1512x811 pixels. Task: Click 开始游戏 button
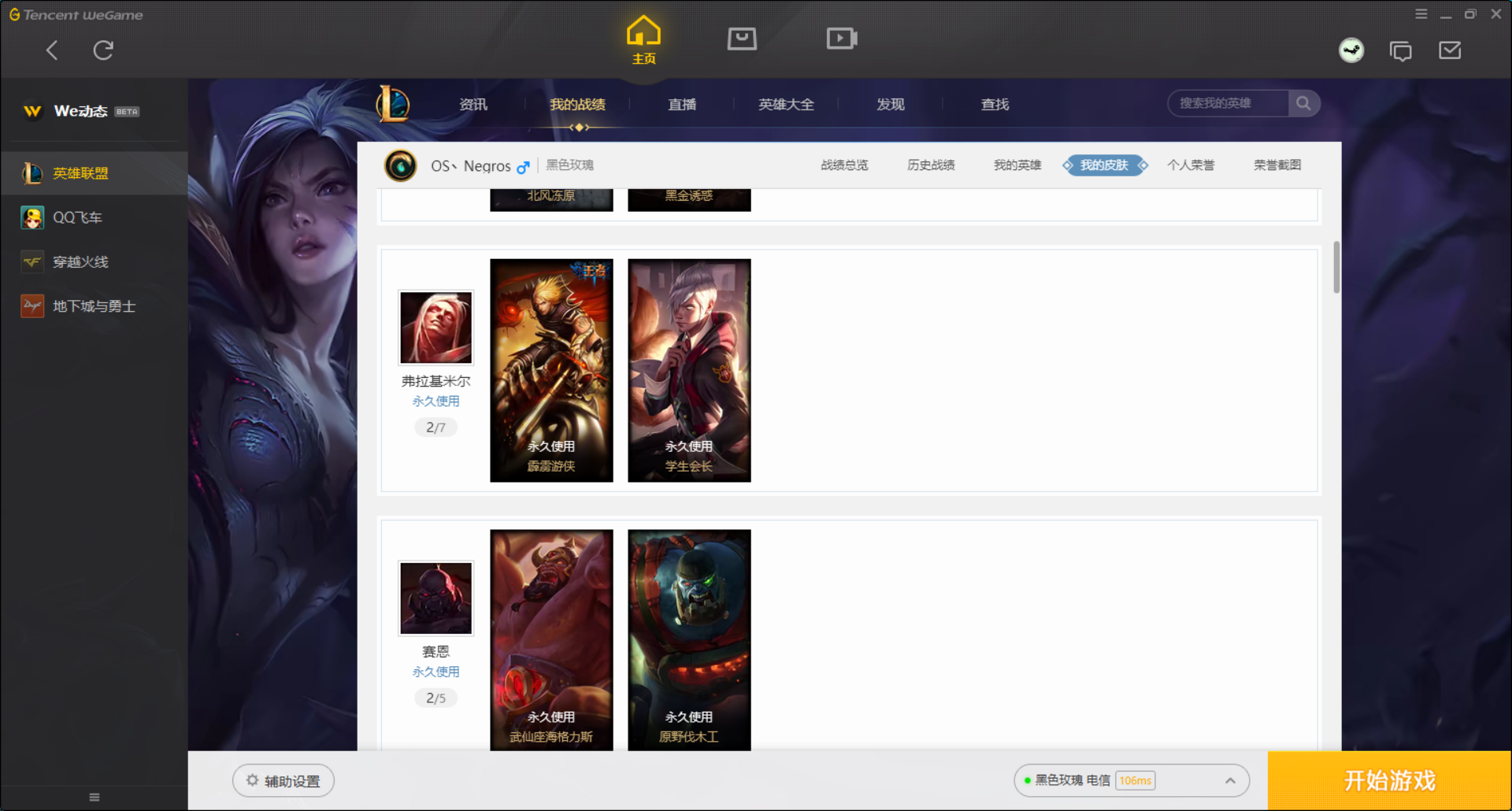(x=1389, y=780)
